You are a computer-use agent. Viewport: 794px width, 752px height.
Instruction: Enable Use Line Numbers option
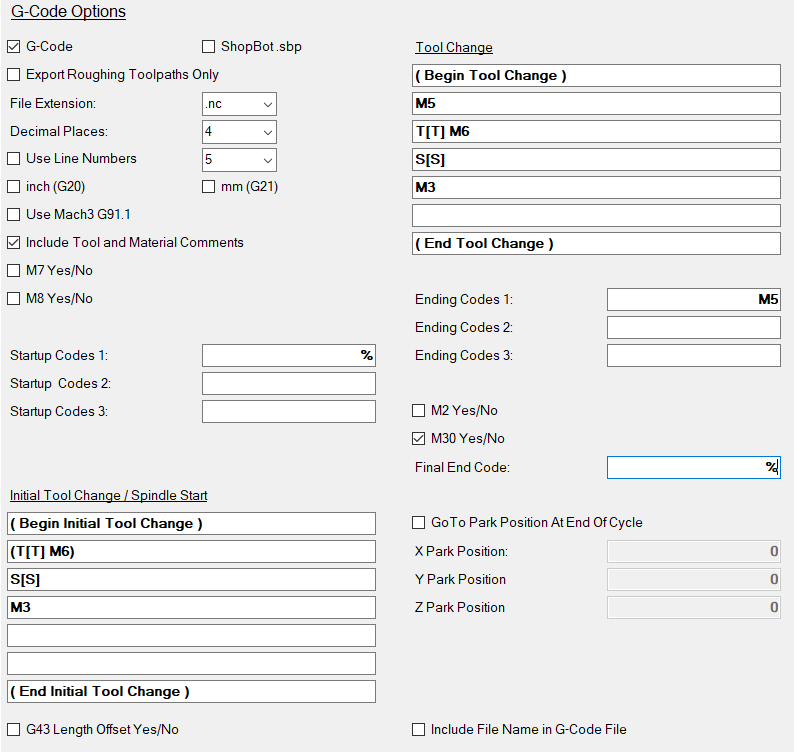click(14, 158)
